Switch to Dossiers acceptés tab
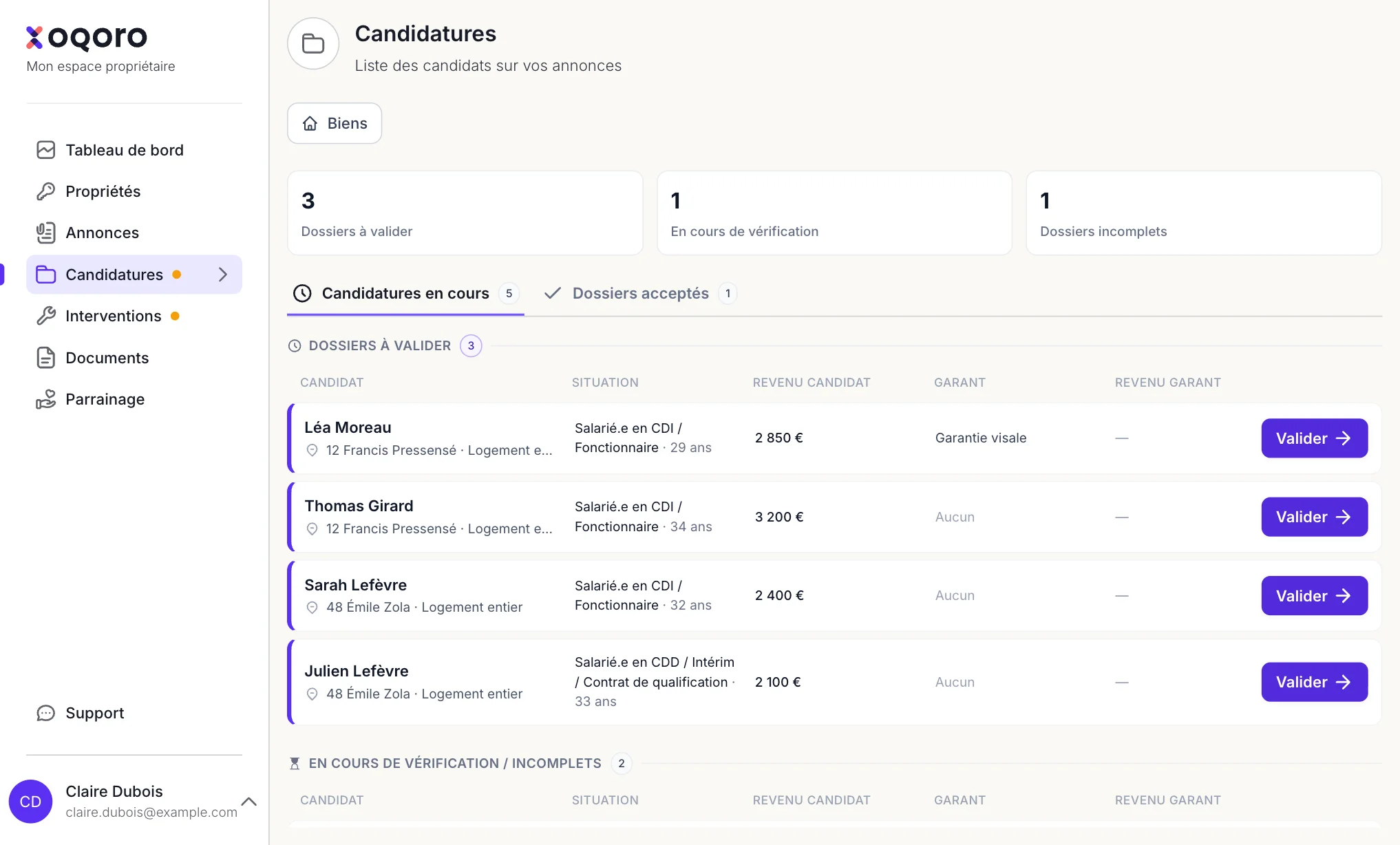 click(640, 294)
